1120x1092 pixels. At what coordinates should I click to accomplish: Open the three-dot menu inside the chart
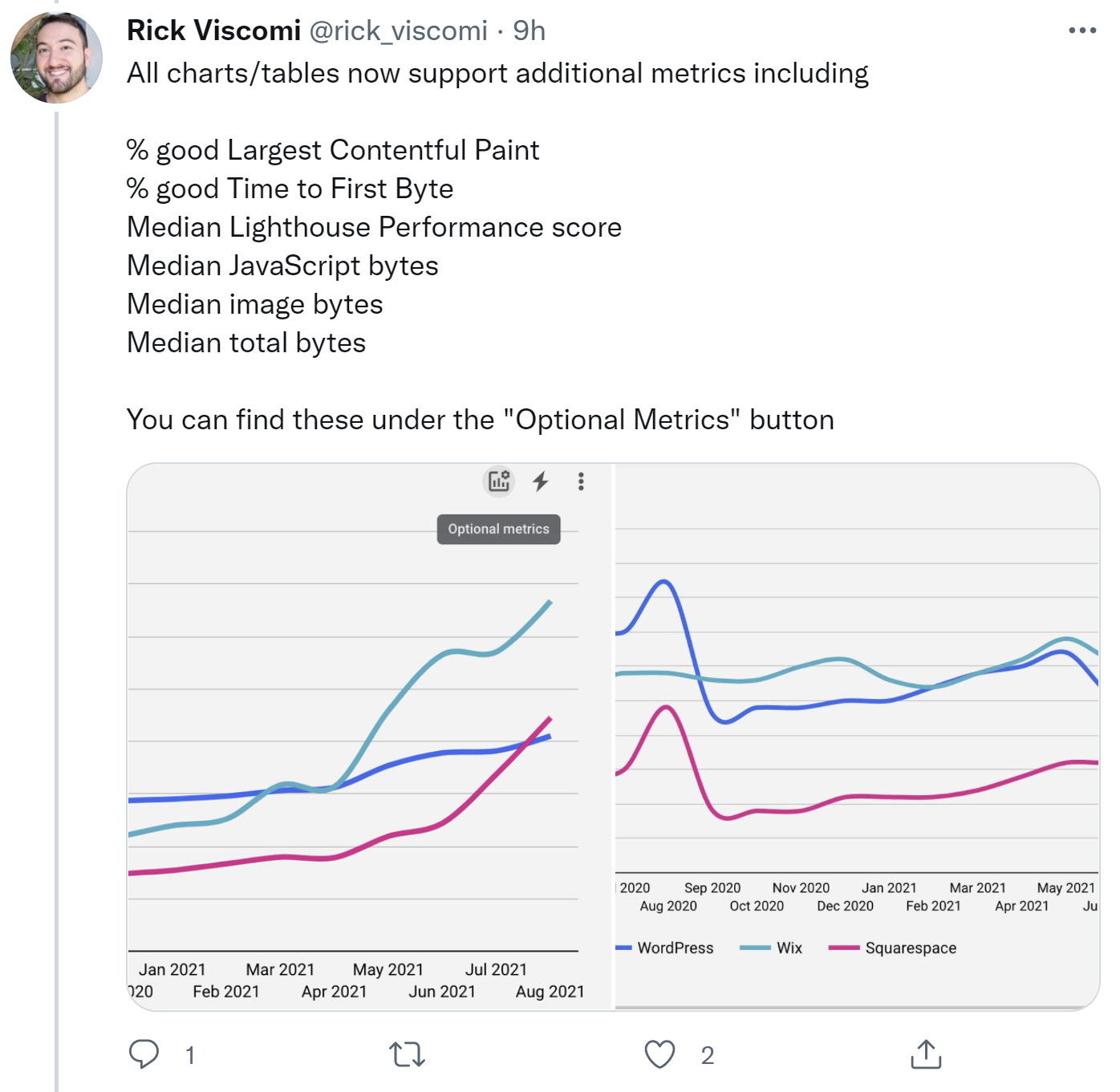580,482
